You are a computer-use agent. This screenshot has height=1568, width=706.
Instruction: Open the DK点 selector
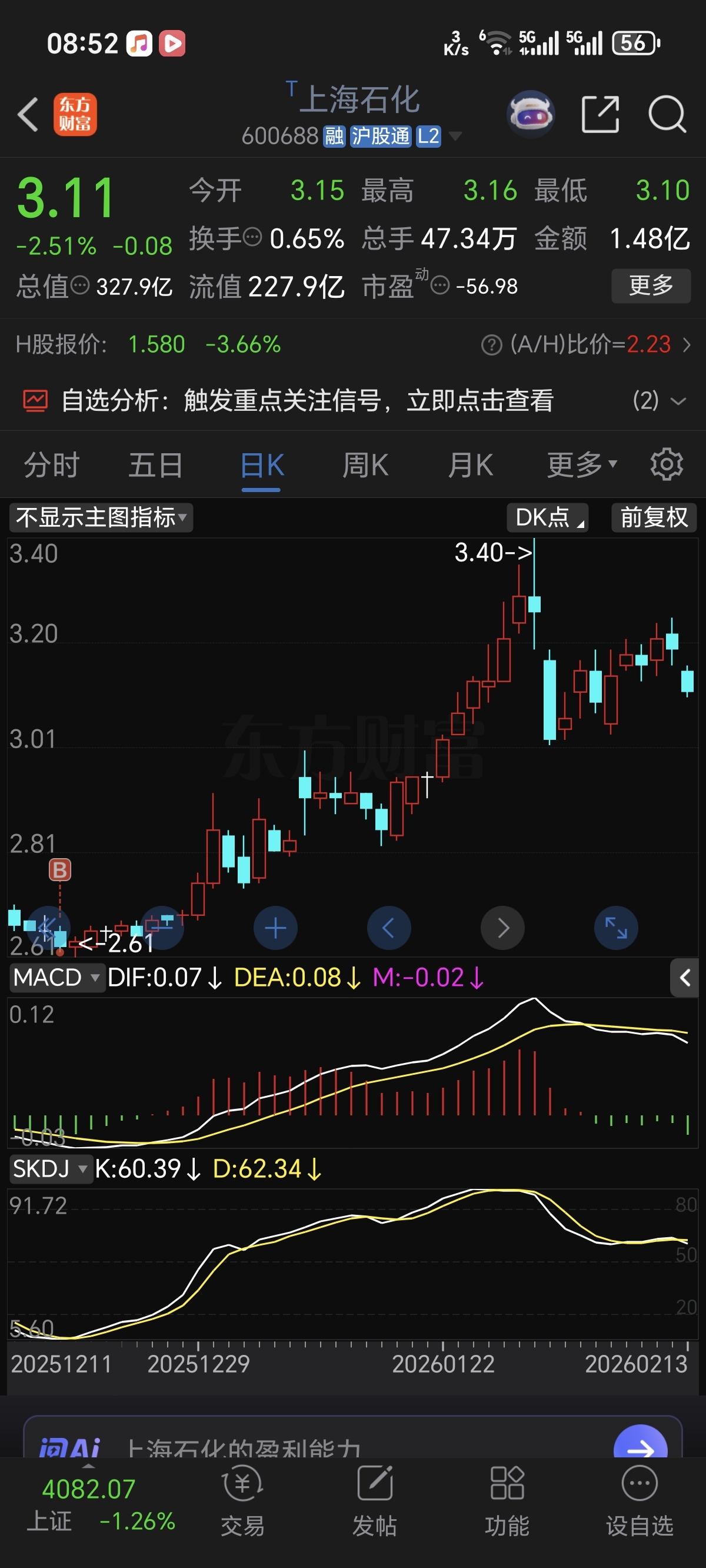tap(548, 517)
